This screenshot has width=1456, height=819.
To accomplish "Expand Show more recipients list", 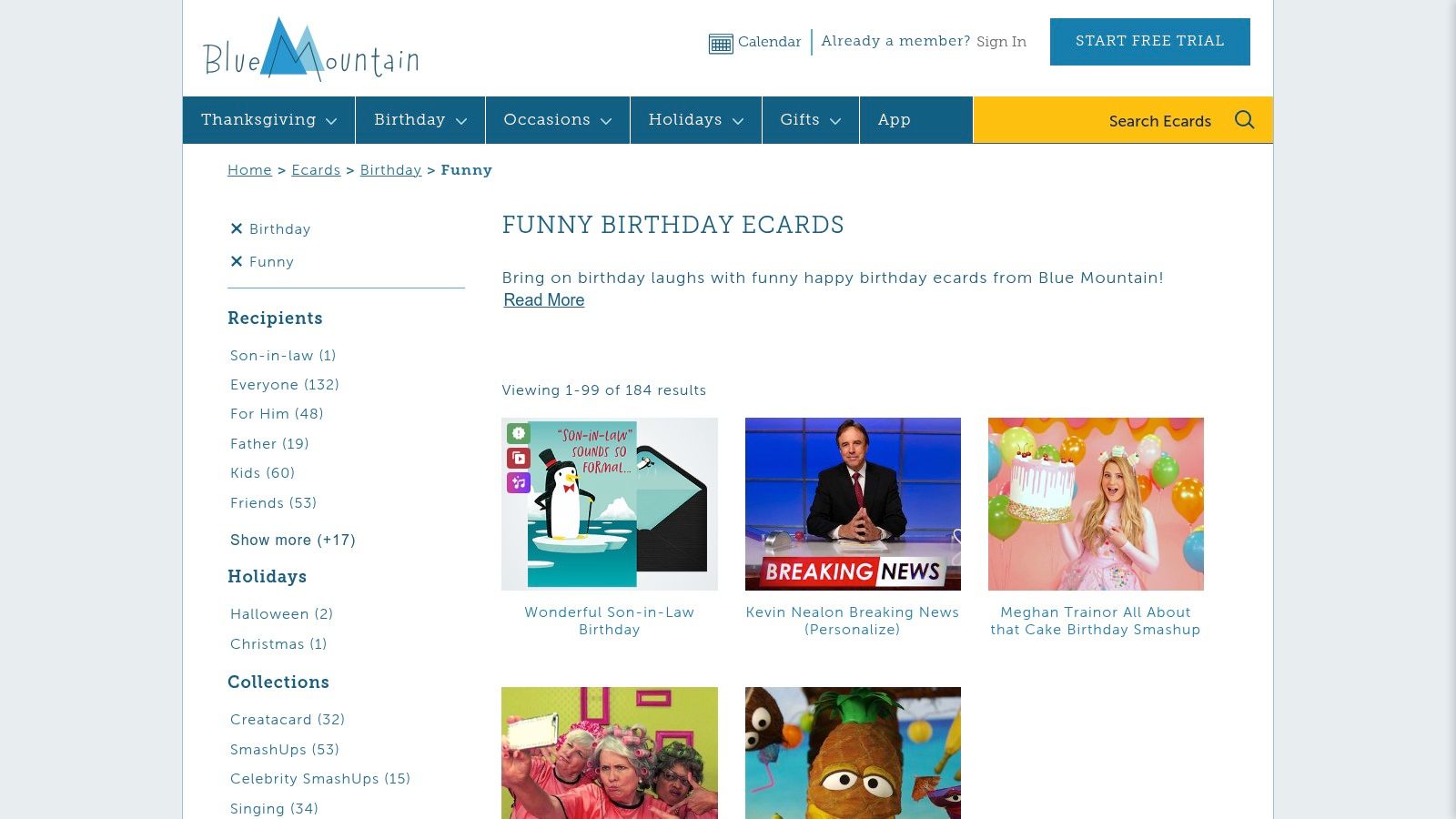I will [292, 540].
